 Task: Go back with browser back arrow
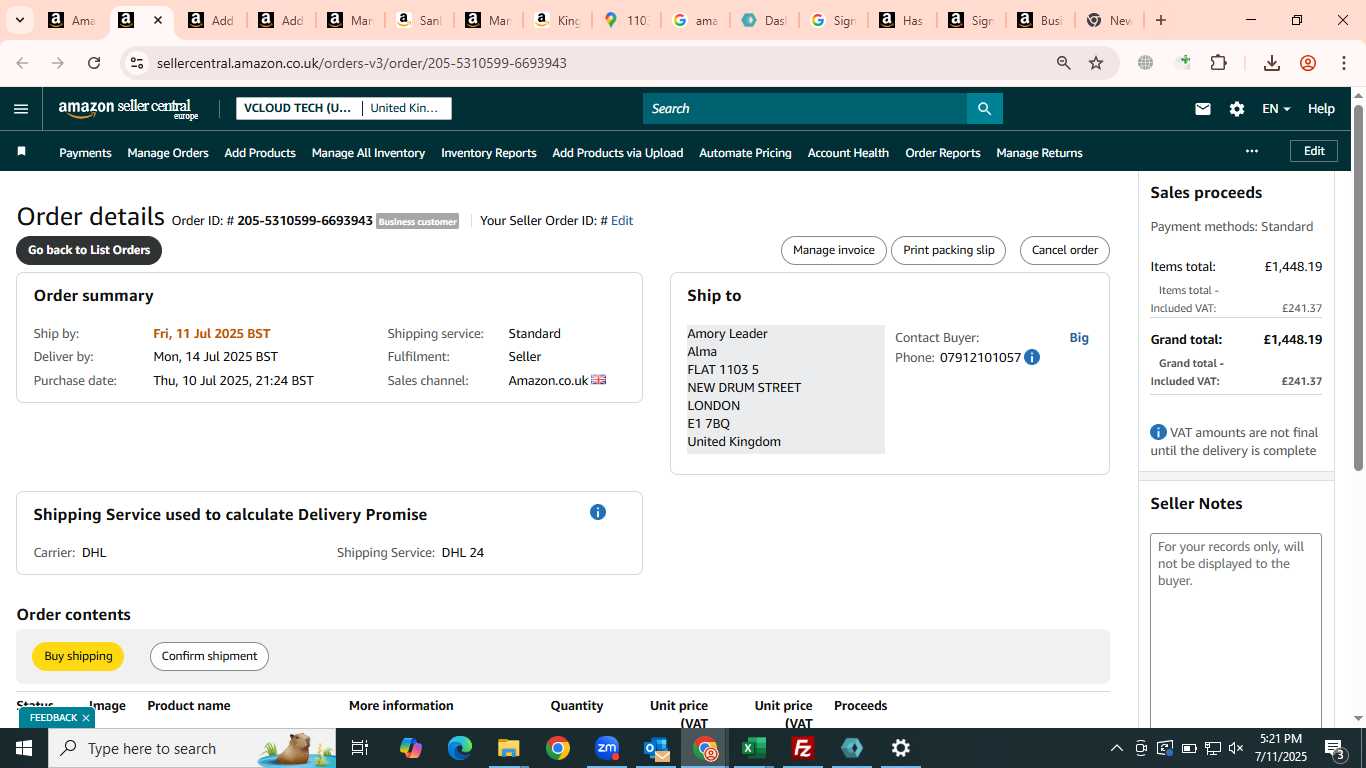pos(22,63)
